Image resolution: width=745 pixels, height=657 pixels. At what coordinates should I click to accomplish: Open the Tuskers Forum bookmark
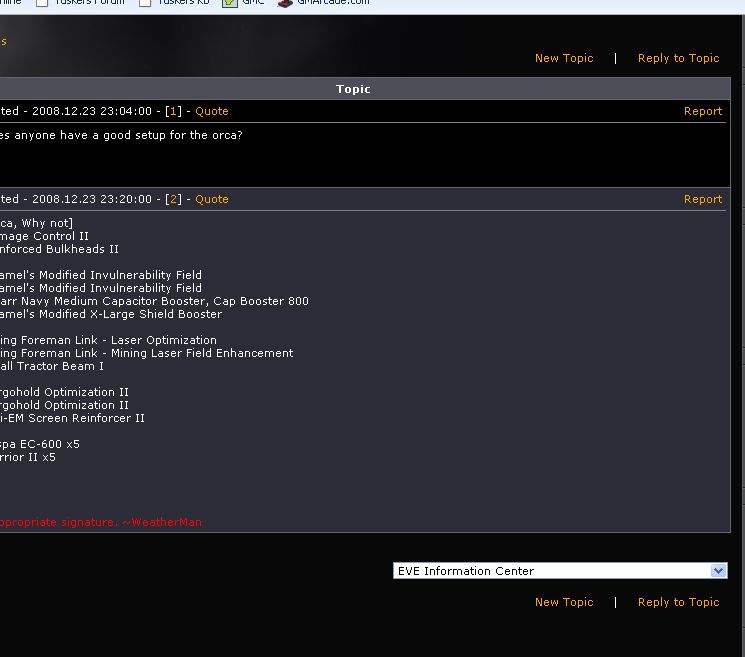80,3
